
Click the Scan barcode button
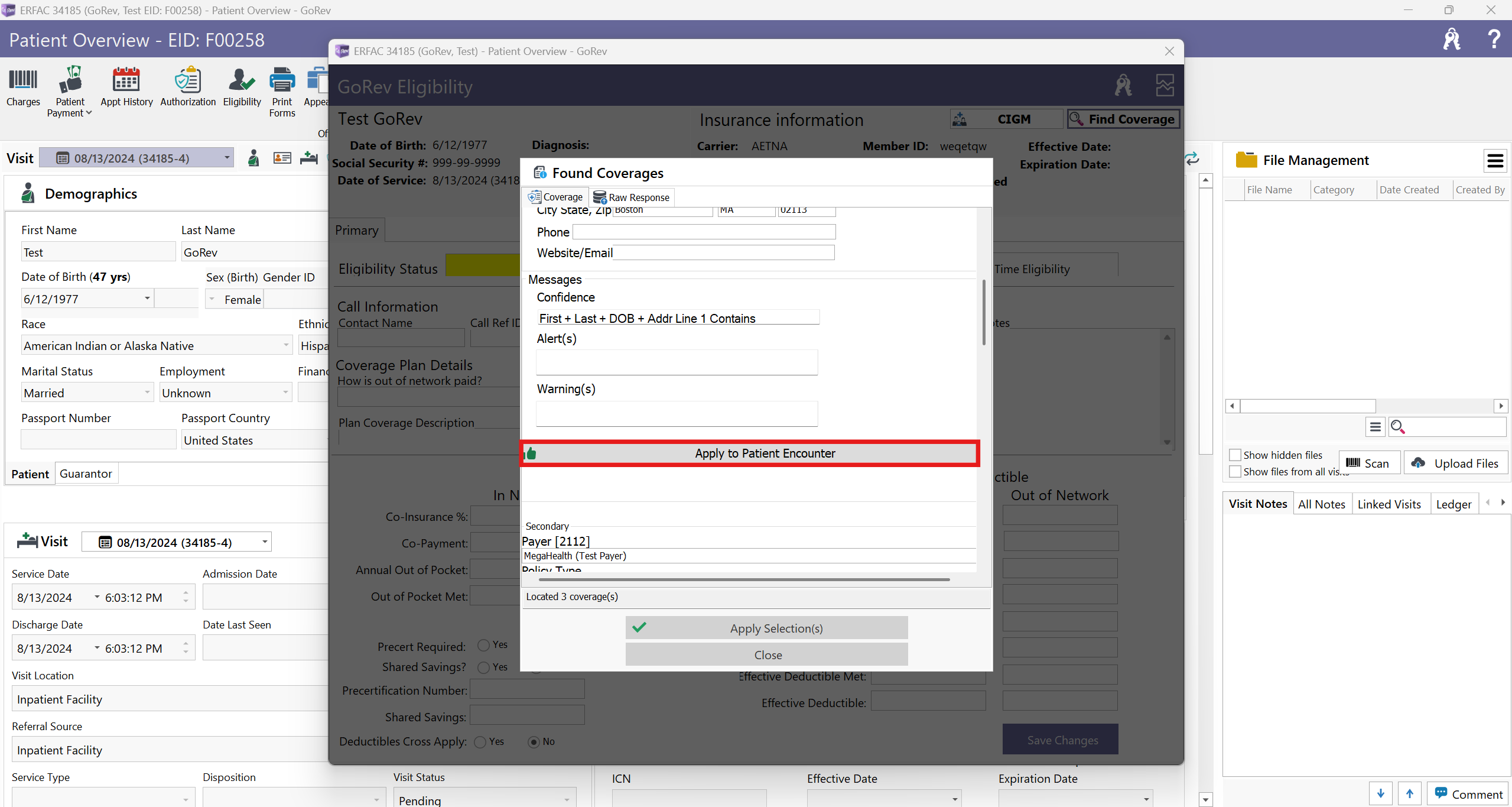coord(1369,463)
